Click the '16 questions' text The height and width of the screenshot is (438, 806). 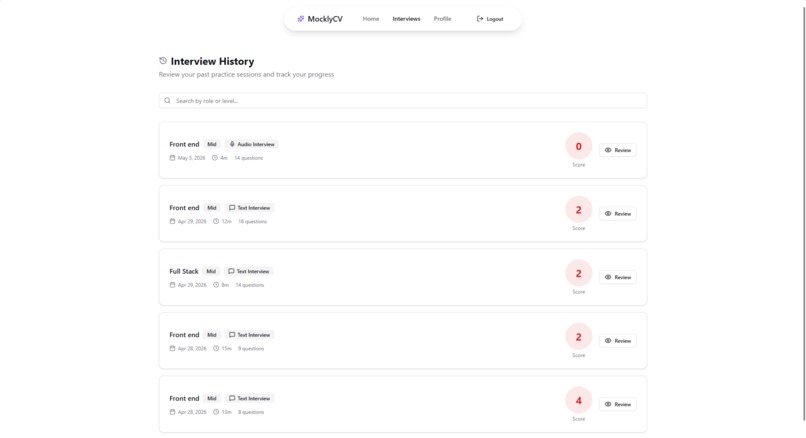(x=252, y=222)
